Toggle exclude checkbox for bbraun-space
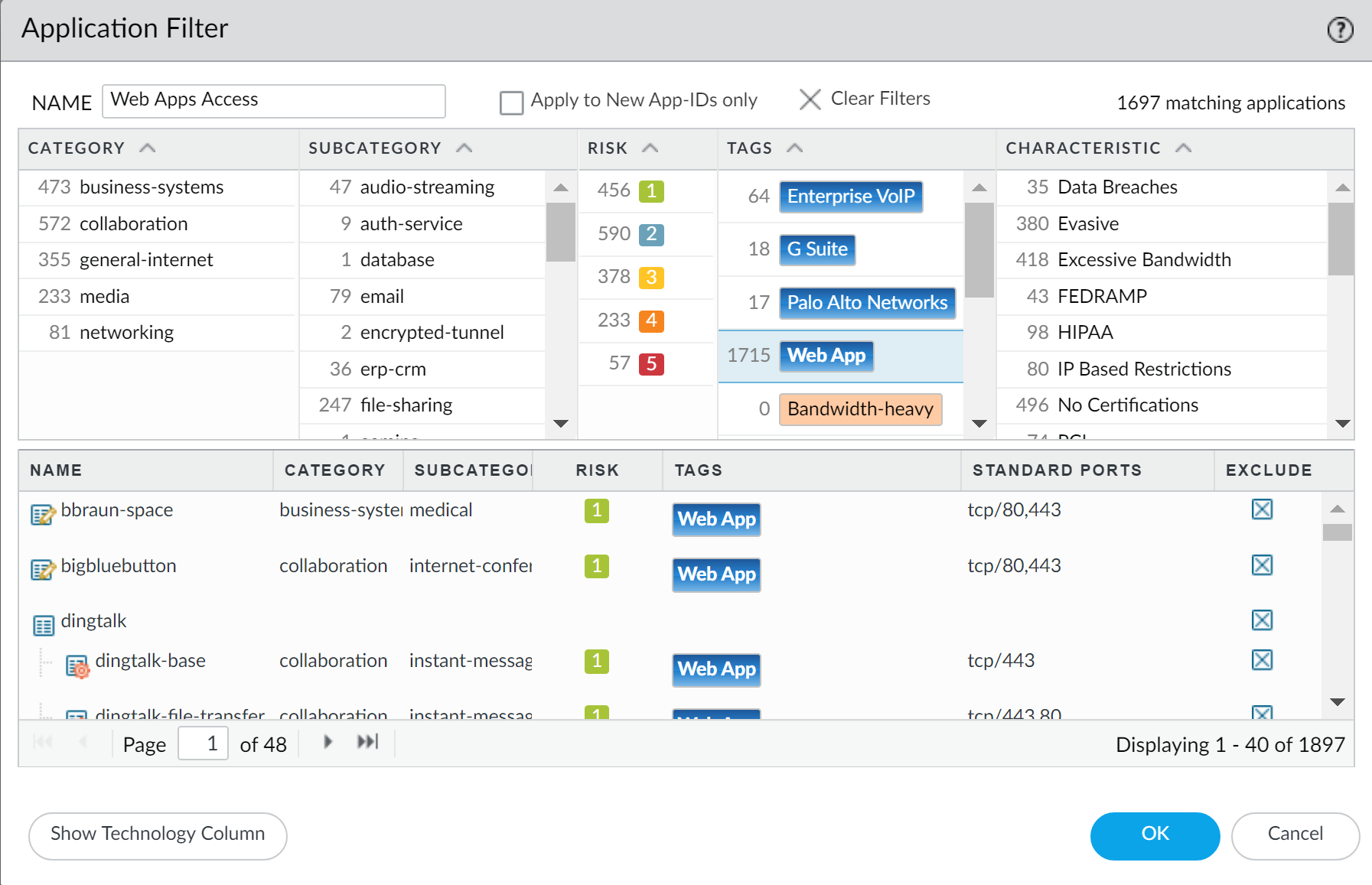The height and width of the screenshot is (885, 1372). [1262, 509]
